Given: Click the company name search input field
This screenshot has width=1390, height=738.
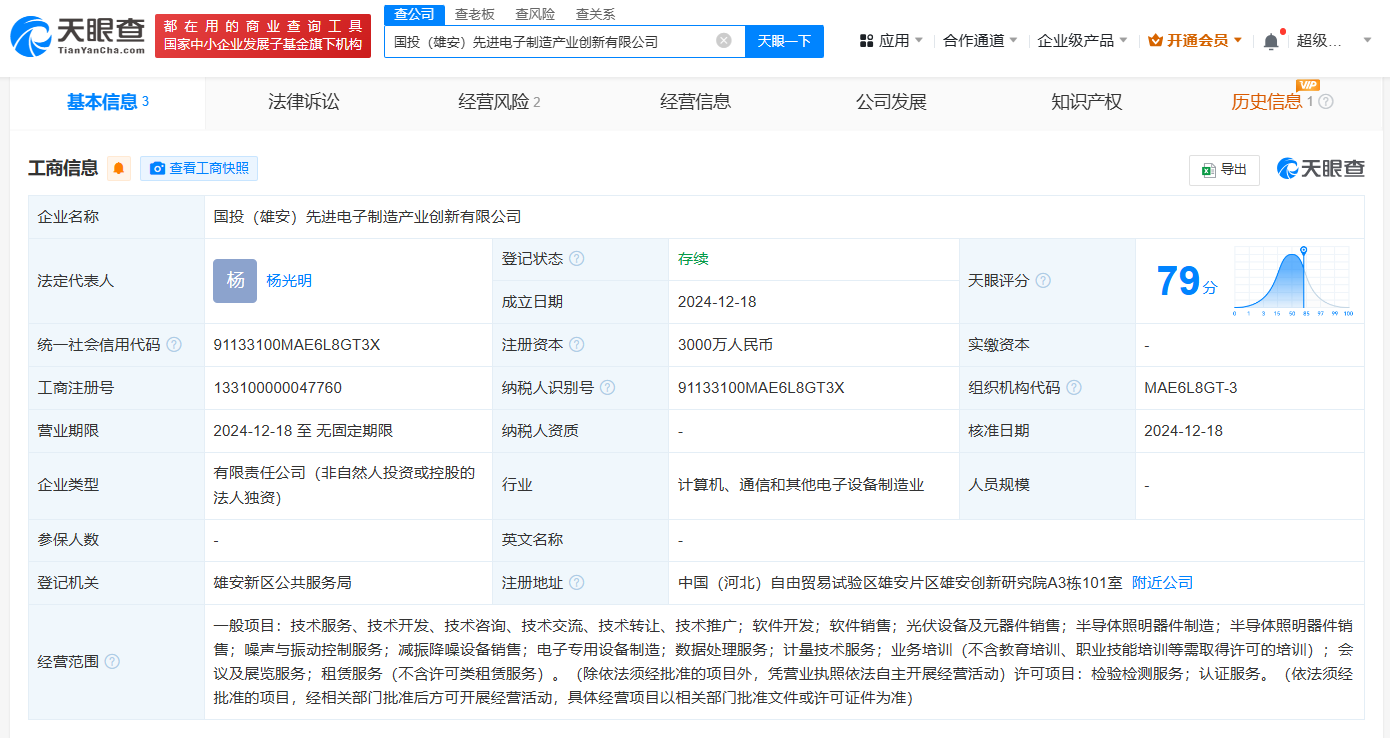Looking at the screenshot, I should [550, 41].
